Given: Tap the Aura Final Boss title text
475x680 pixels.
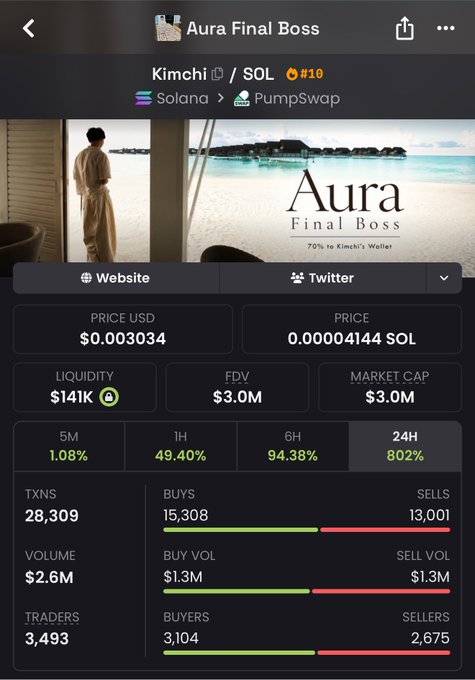Looking at the screenshot, I should (x=253, y=29).
